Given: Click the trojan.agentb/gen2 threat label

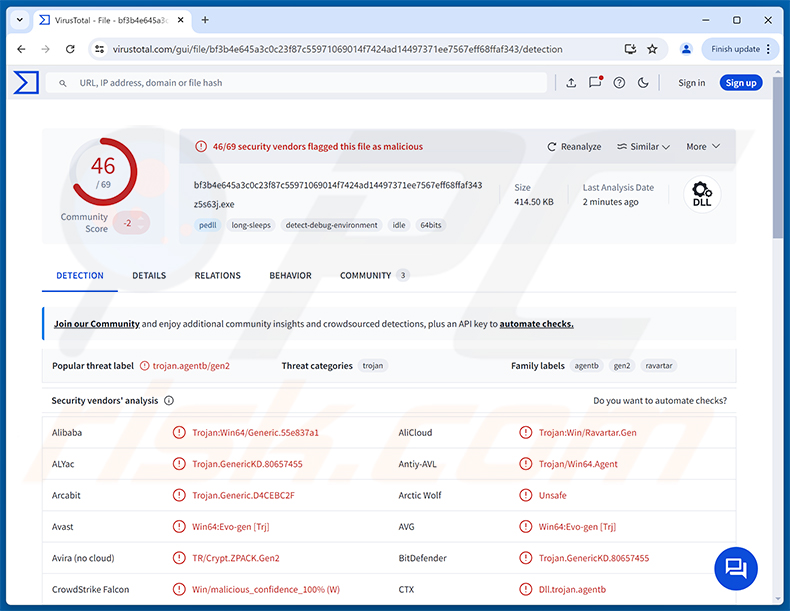Looking at the screenshot, I should pyautogui.click(x=191, y=366).
